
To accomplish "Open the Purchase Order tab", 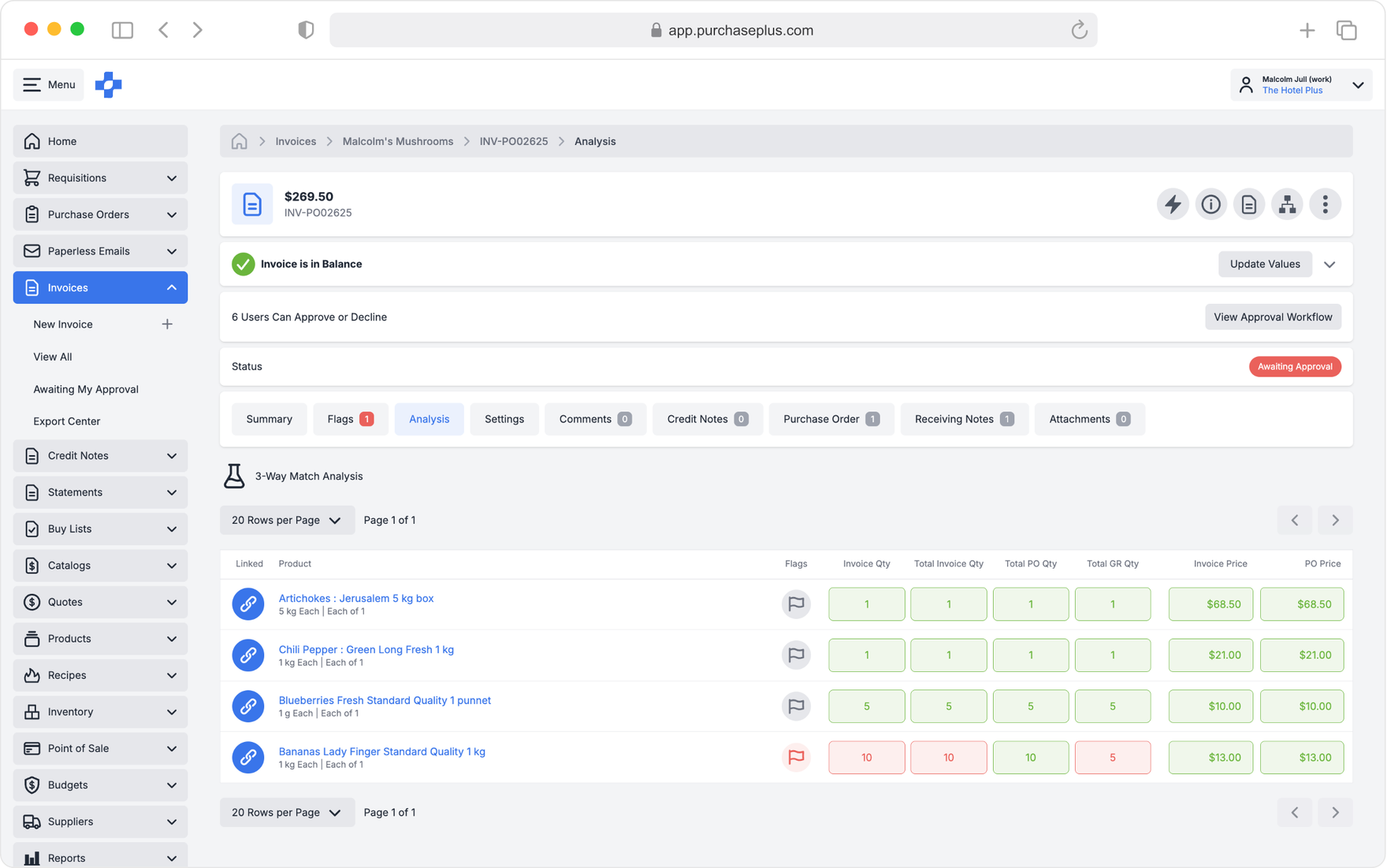I will pyautogui.click(x=831, y=419).
